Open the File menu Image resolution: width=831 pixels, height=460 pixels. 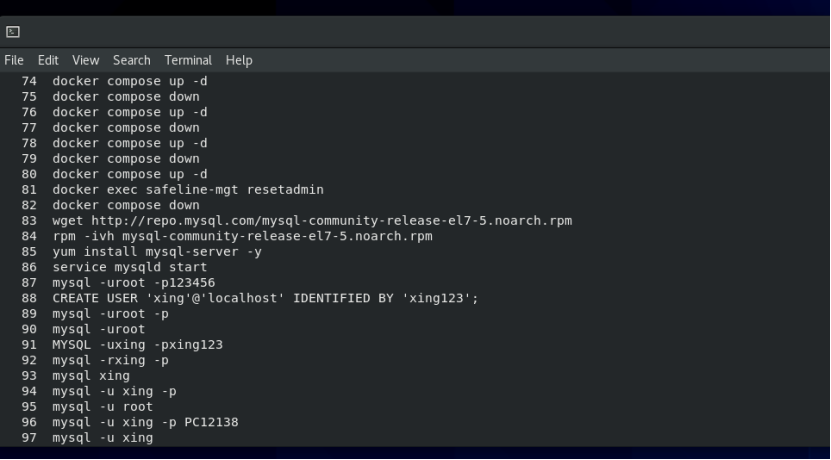(x=14, y=60)
